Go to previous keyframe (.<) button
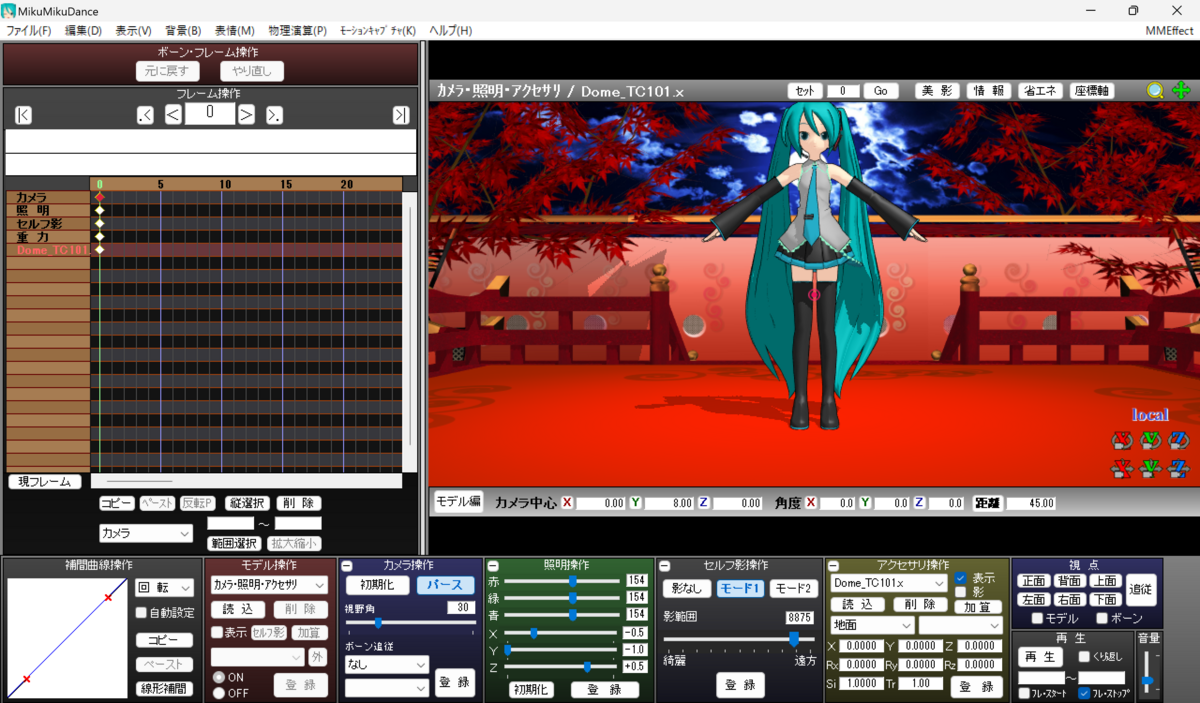Screen dimensions: 1200x703 click(145, 115)
